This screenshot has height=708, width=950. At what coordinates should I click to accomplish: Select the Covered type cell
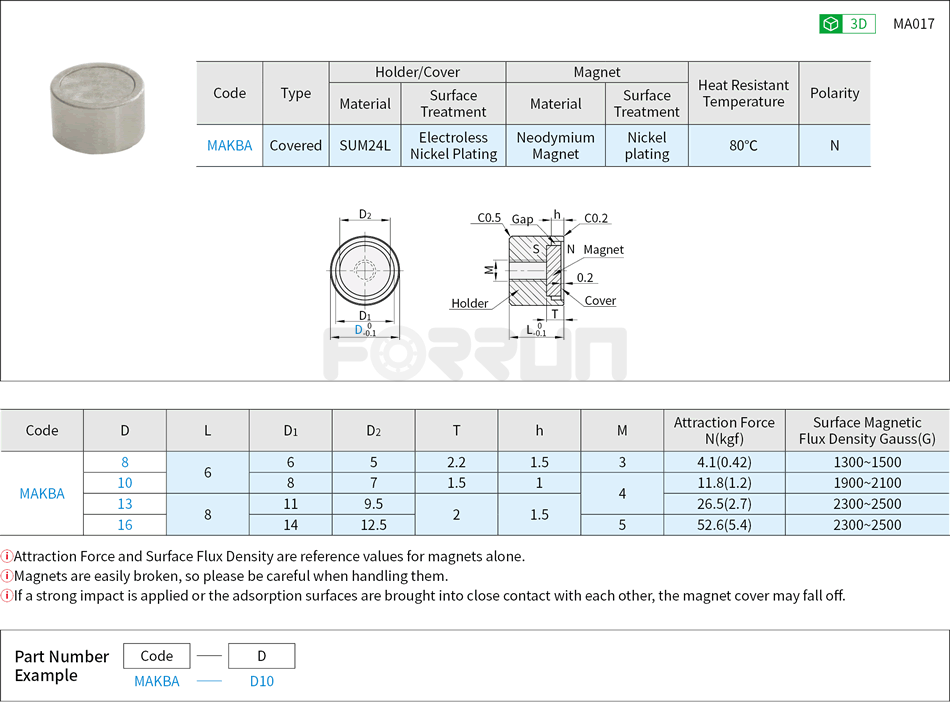296,145
